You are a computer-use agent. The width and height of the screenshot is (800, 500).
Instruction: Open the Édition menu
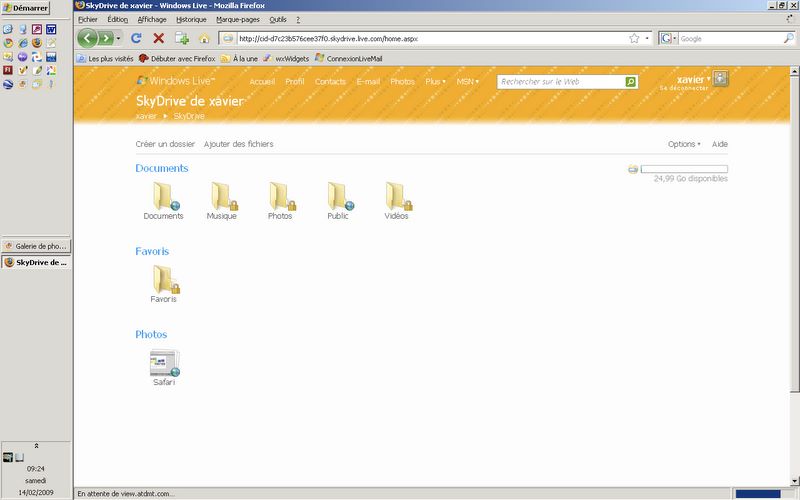pyautogui.click(x=117, y=19)
